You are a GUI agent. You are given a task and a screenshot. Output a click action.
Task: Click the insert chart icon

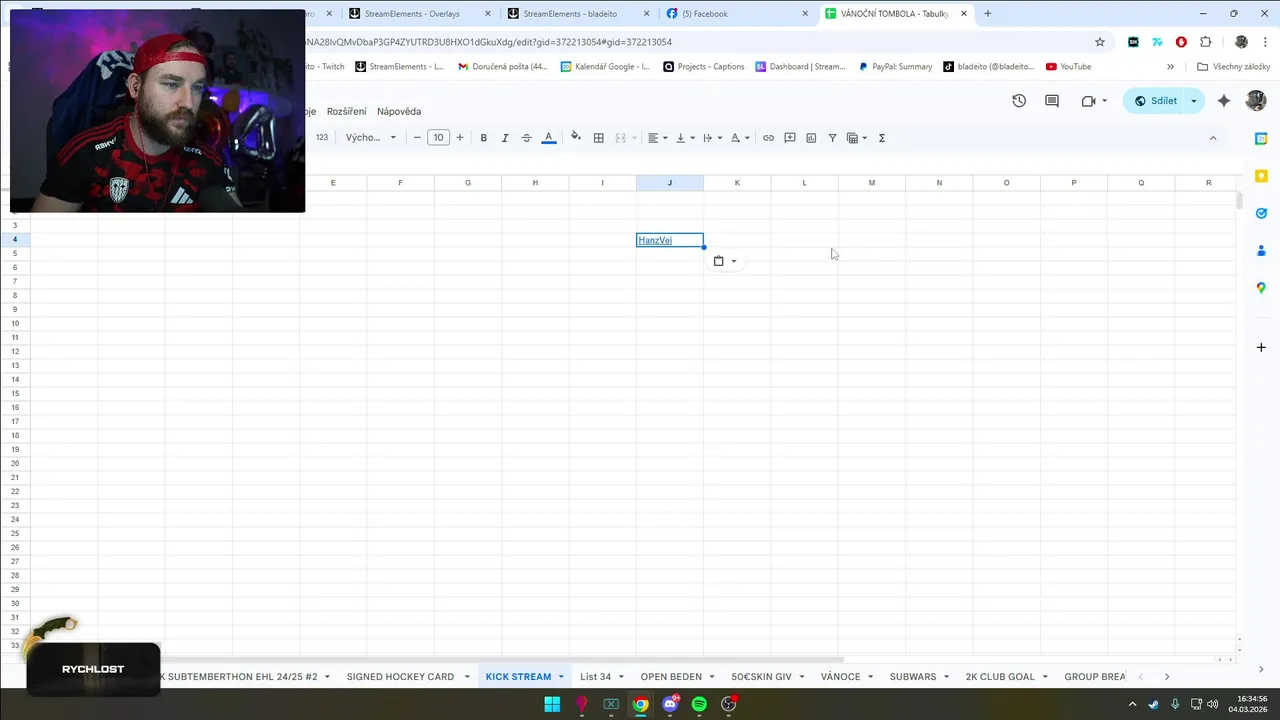tap(811, 138)
